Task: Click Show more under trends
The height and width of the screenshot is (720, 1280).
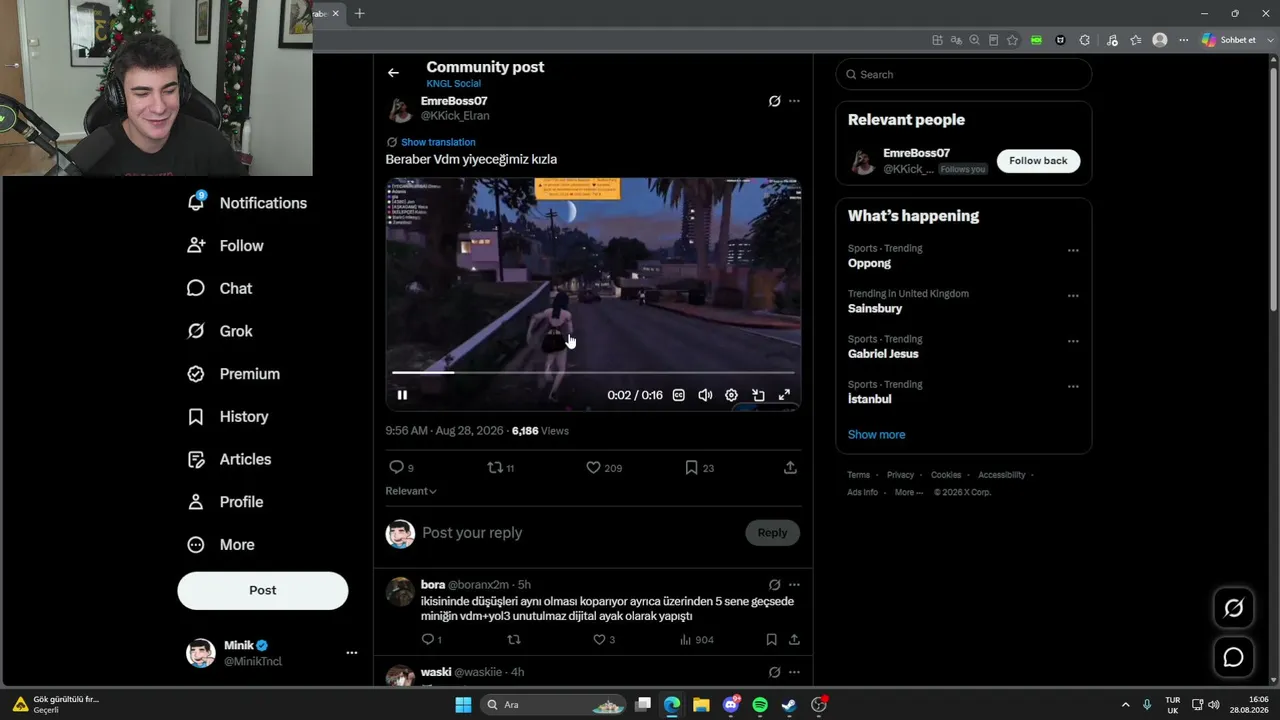Action: point(876,435)
